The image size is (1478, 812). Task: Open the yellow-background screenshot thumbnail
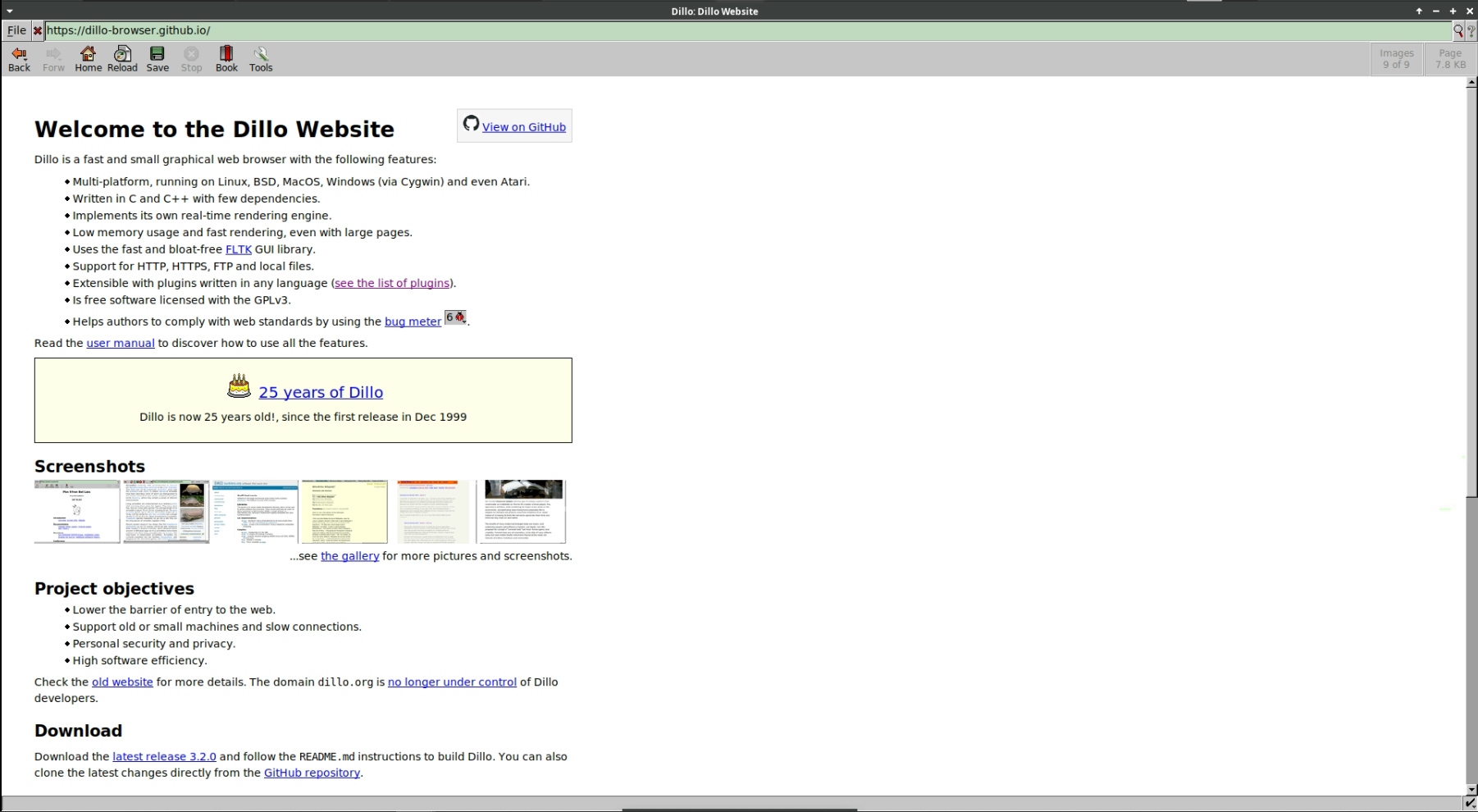pos(344,512)
